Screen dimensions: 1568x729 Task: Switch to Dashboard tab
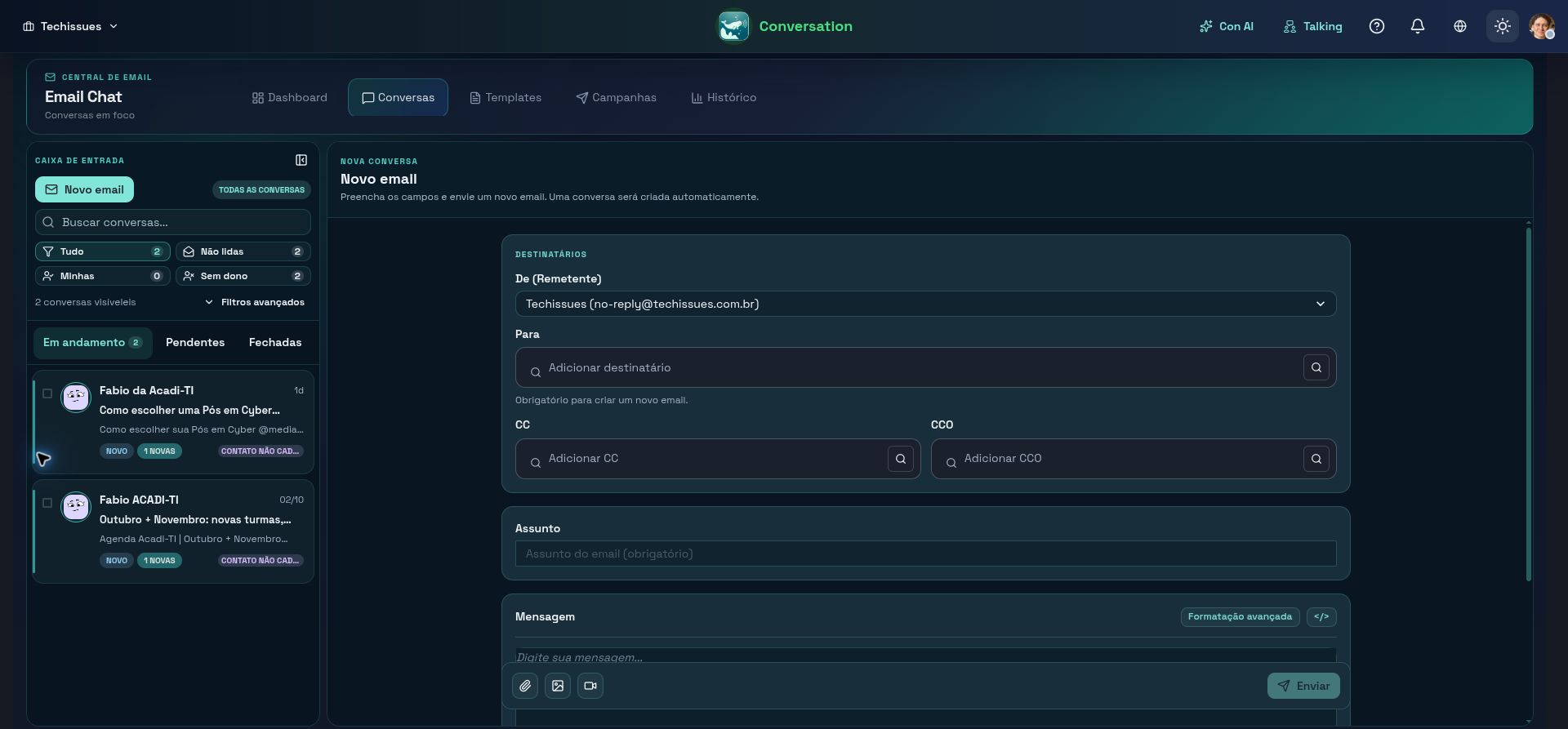point(290,98)
